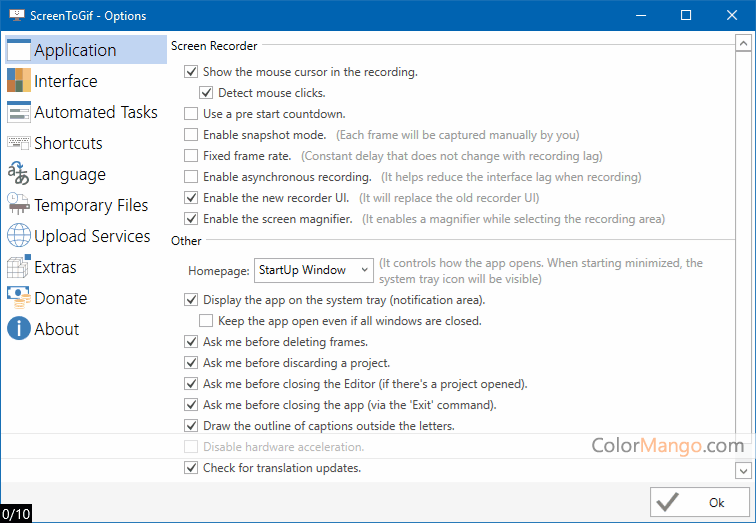756x523 pixels.
Task: Click the Automated Tasks sidebar icon
Action: 19,112
